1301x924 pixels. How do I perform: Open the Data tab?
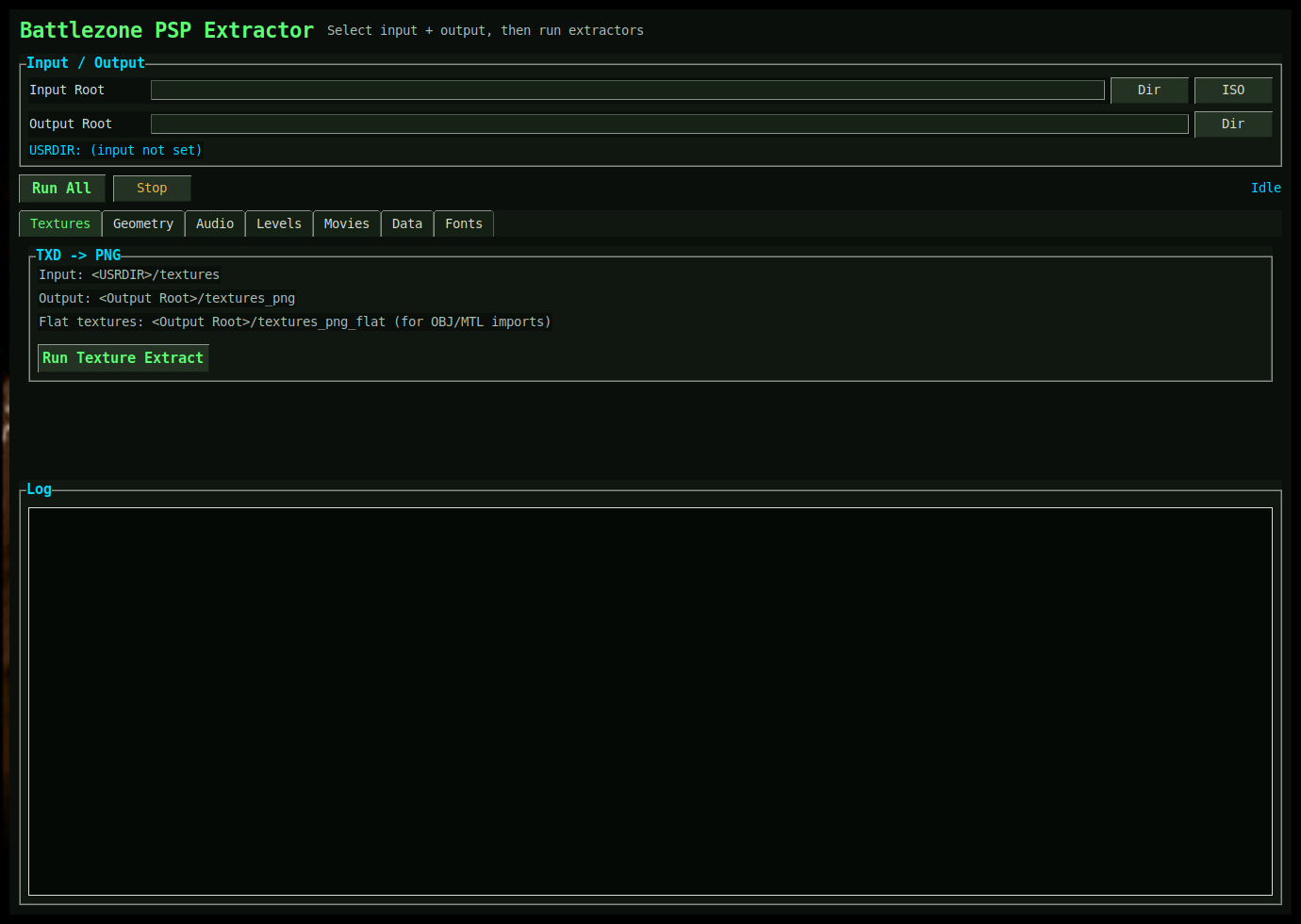pyautogui.click(x=407, y=223)
